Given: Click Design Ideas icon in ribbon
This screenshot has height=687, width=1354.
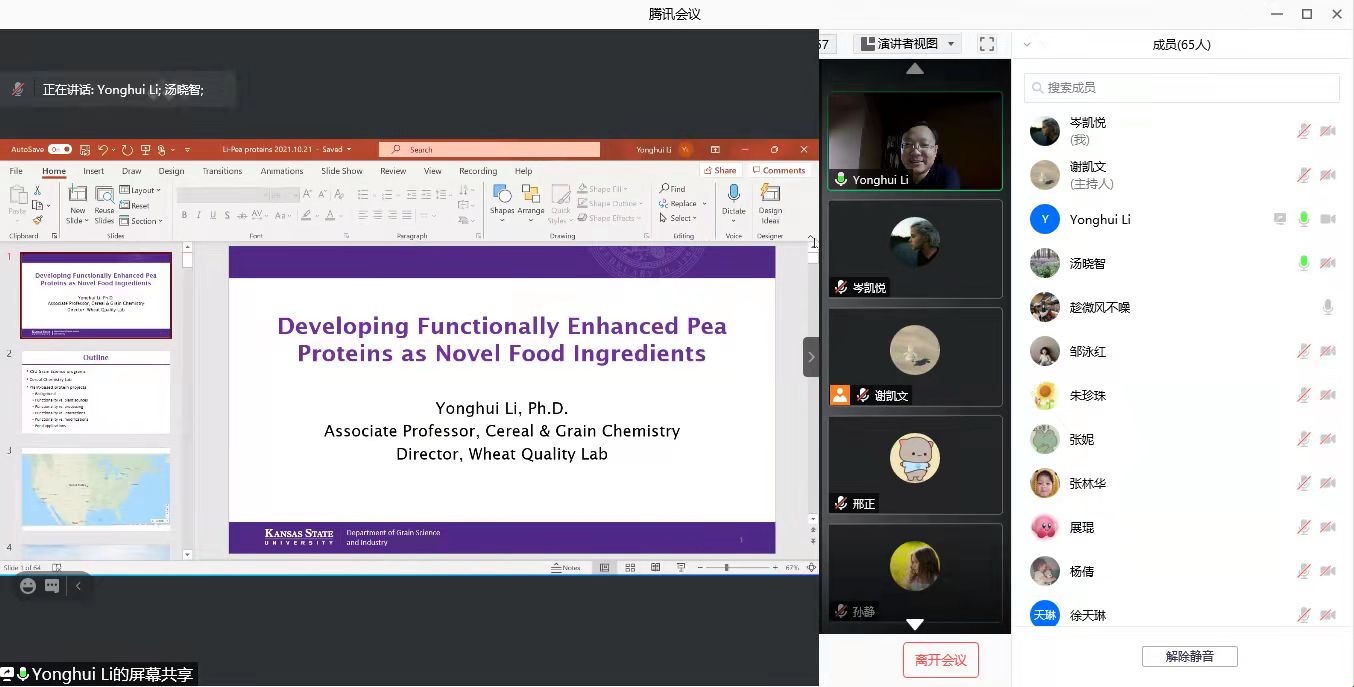Looking at the screenshot, I should [x=770, y=198].
